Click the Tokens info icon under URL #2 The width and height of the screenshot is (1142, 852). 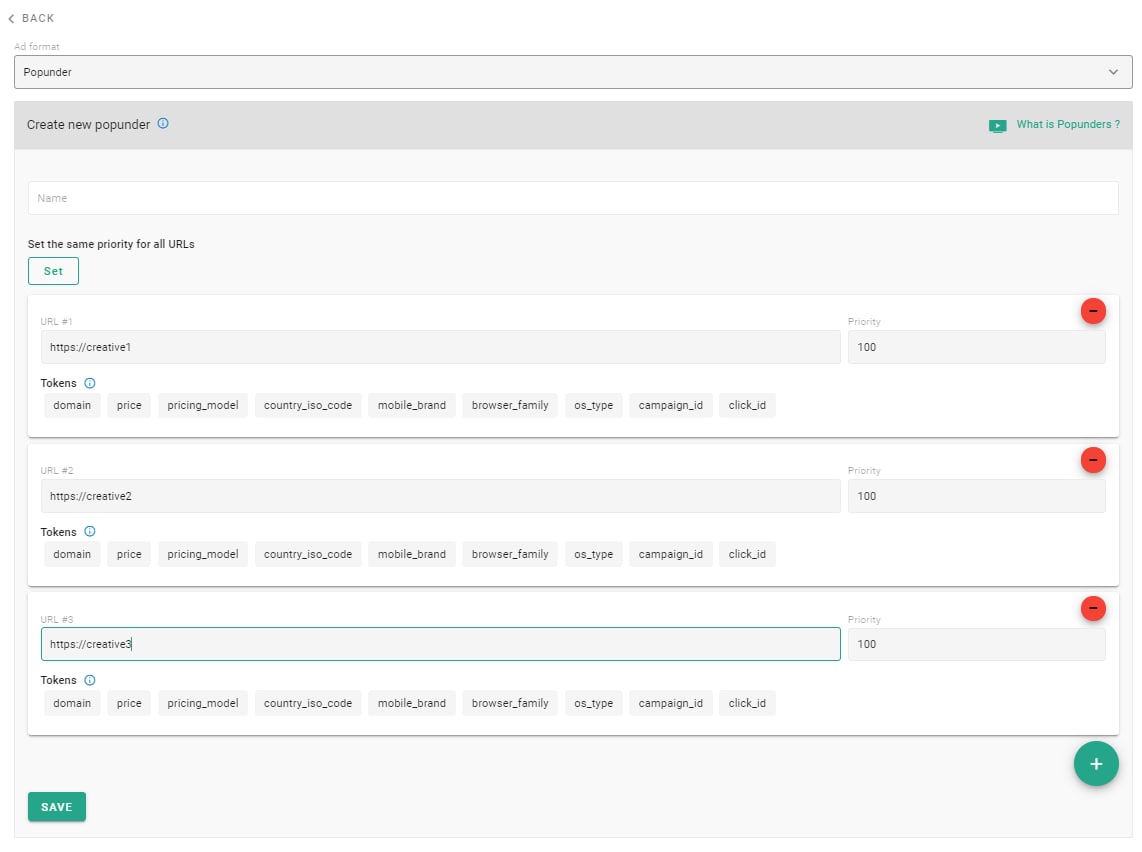90,532
